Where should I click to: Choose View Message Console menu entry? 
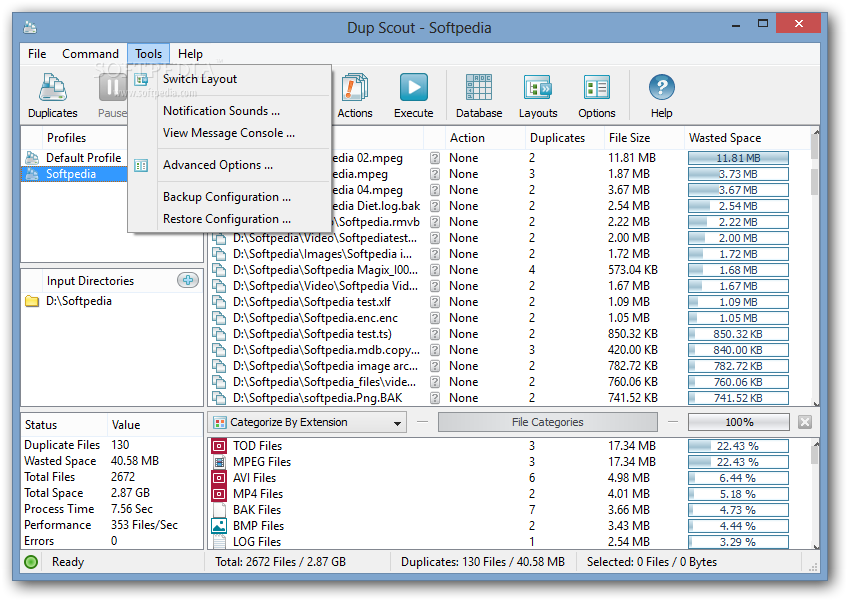230,133
